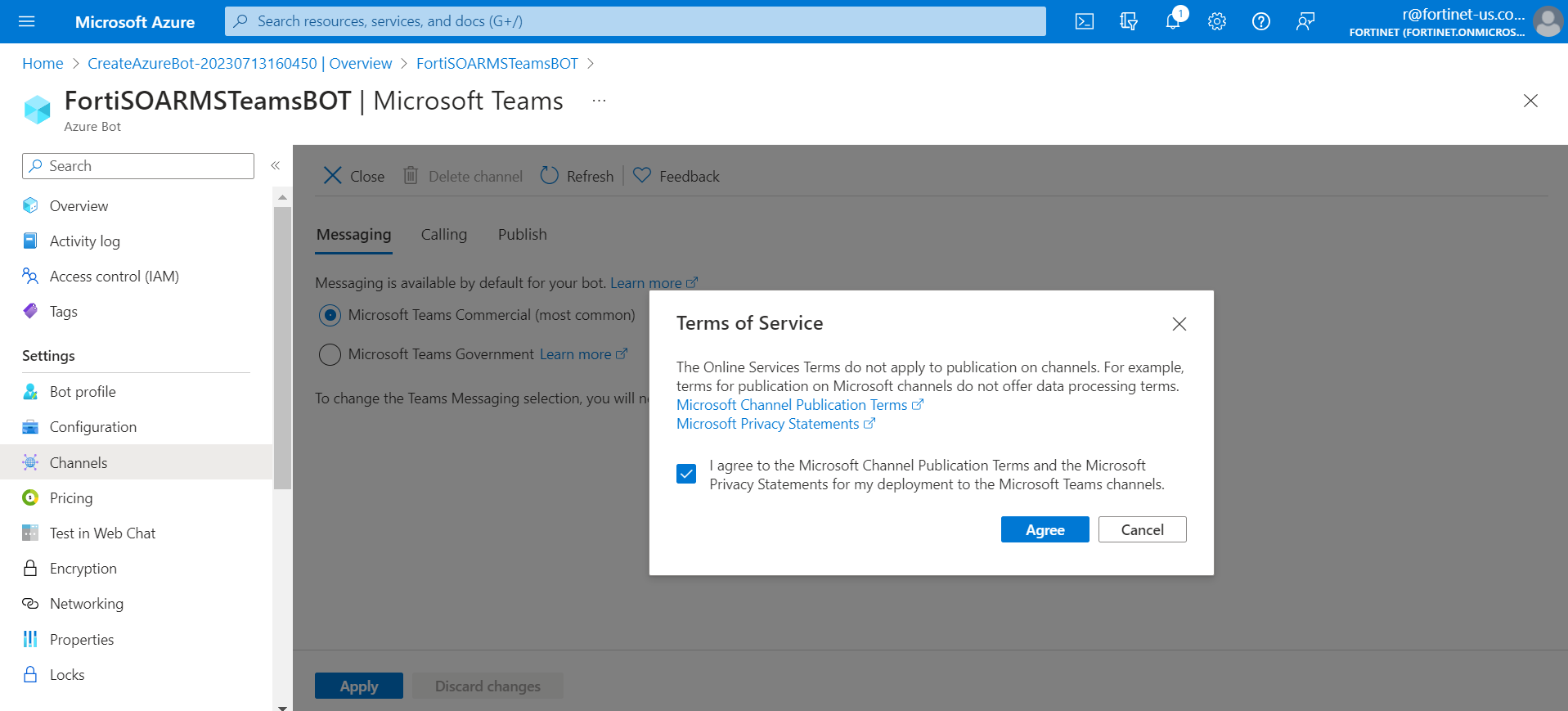
Task: Open the Help question mark icon
Action: click(x=1260, y=21)
